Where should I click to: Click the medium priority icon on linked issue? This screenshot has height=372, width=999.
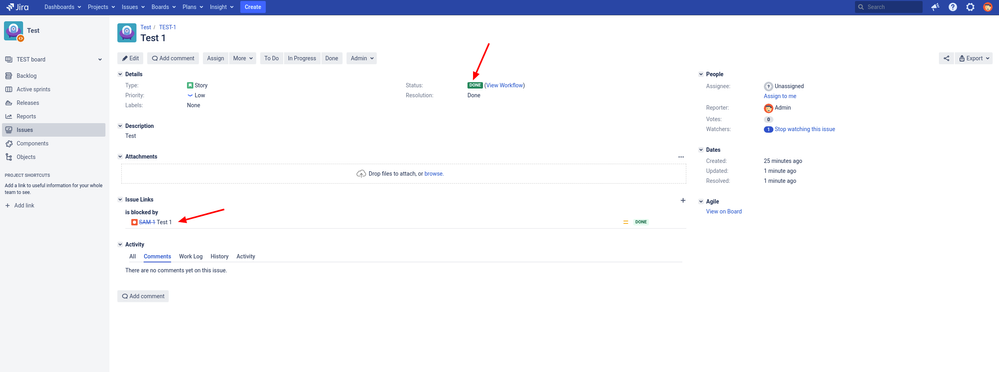(626, 222)
